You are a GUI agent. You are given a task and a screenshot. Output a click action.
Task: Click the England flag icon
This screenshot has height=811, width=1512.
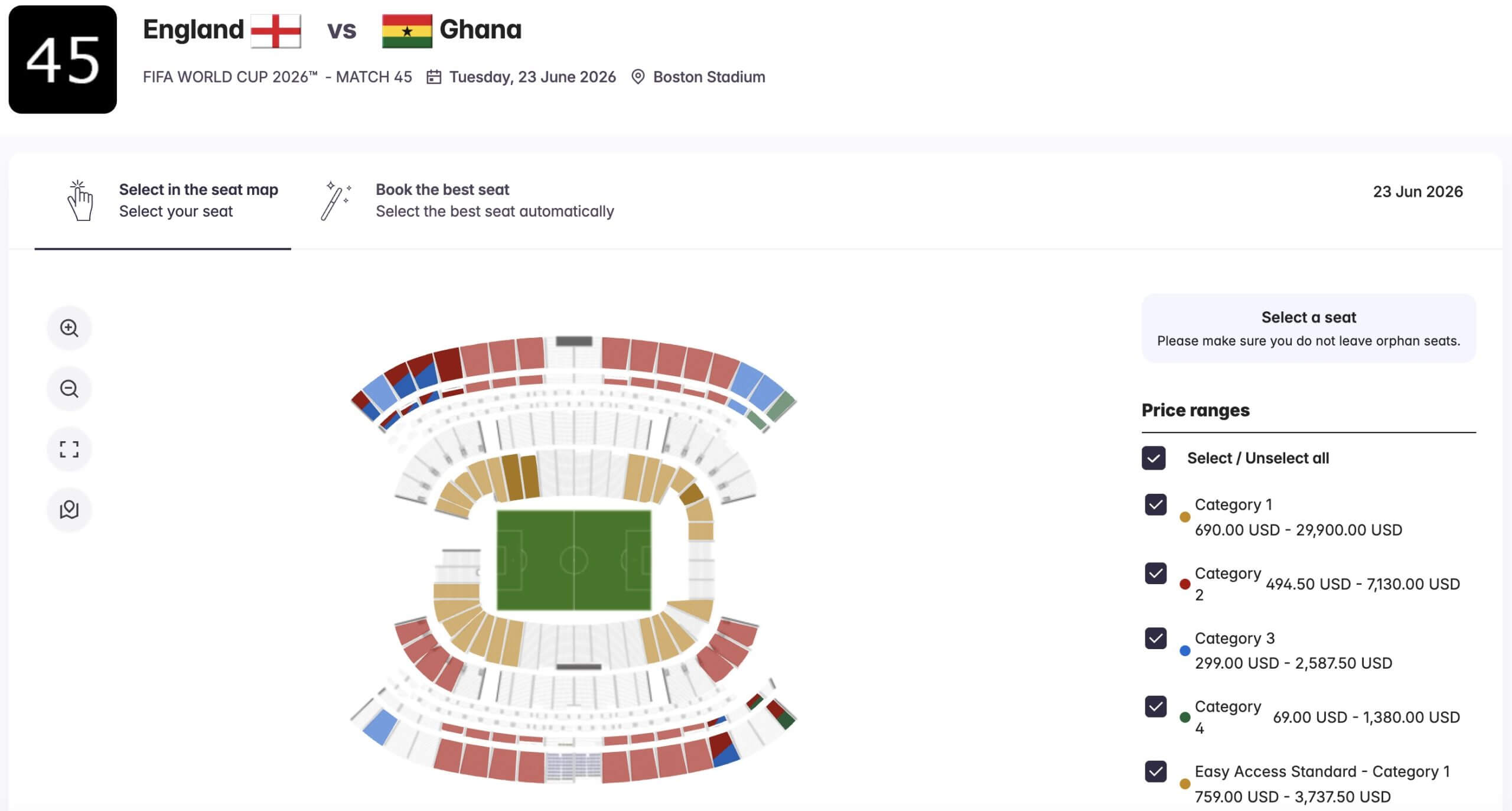(275, 31)
